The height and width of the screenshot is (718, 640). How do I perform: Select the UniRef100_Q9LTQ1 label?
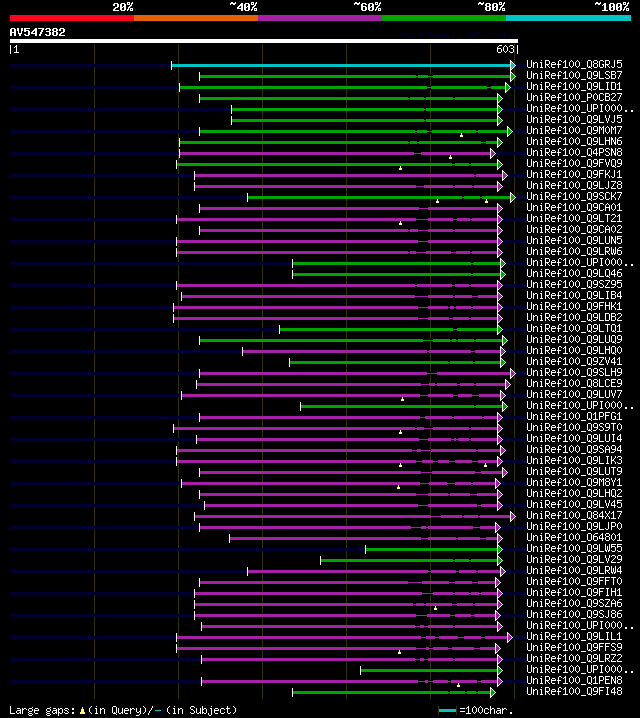tap(574, 328)
